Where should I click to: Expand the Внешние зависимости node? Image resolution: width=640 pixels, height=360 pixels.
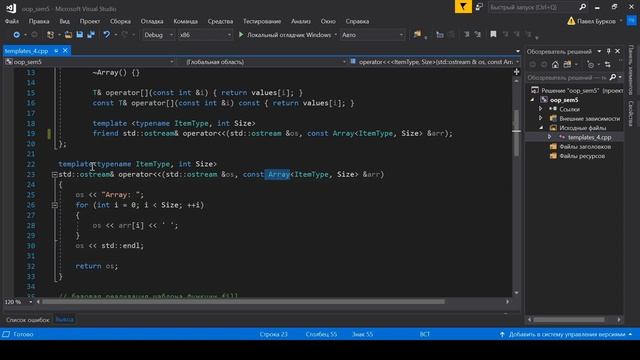click(540, 118)
